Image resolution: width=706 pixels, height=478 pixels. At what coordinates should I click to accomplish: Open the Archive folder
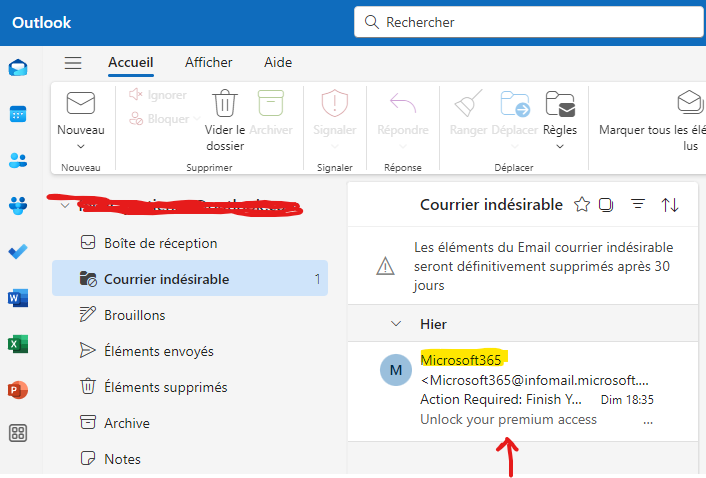(x=190, y=423)
